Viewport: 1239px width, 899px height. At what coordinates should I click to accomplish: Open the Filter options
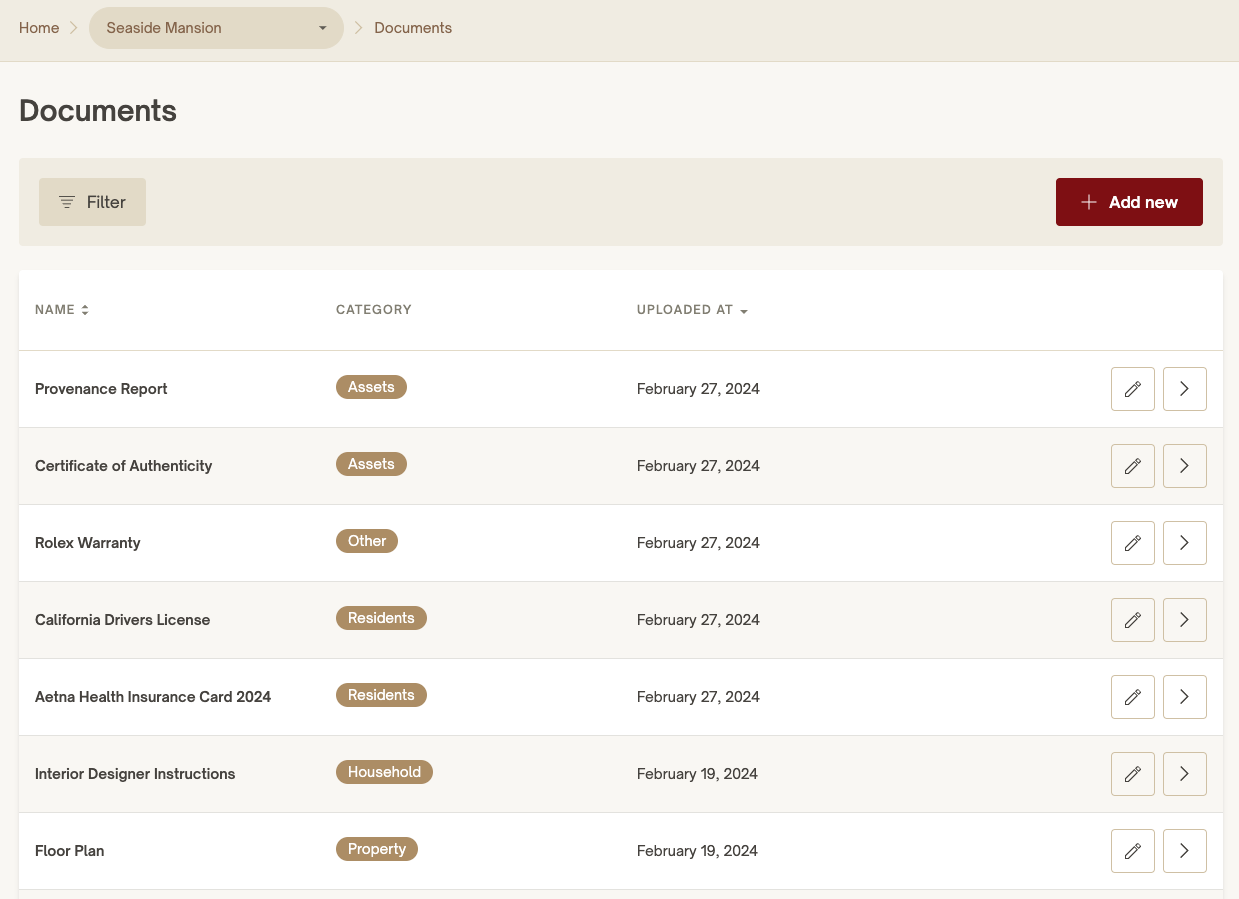click(92, 202)
